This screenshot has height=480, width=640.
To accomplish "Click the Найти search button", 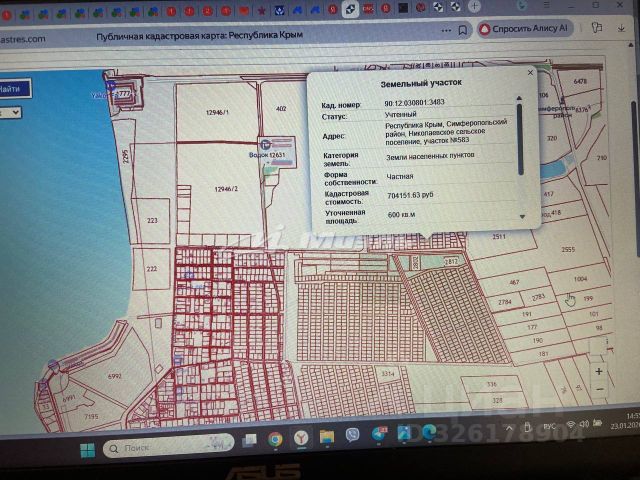I will (x=13, y=89).
